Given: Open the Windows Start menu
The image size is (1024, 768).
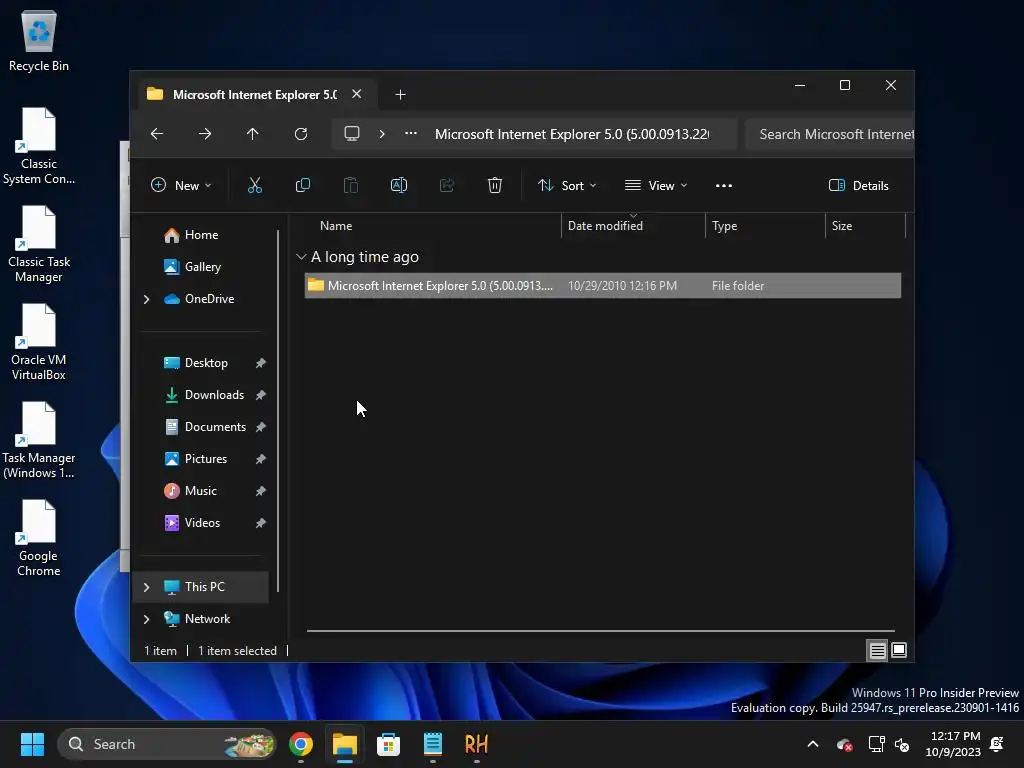Looking at the screenshot, I should tap(32, 744).
